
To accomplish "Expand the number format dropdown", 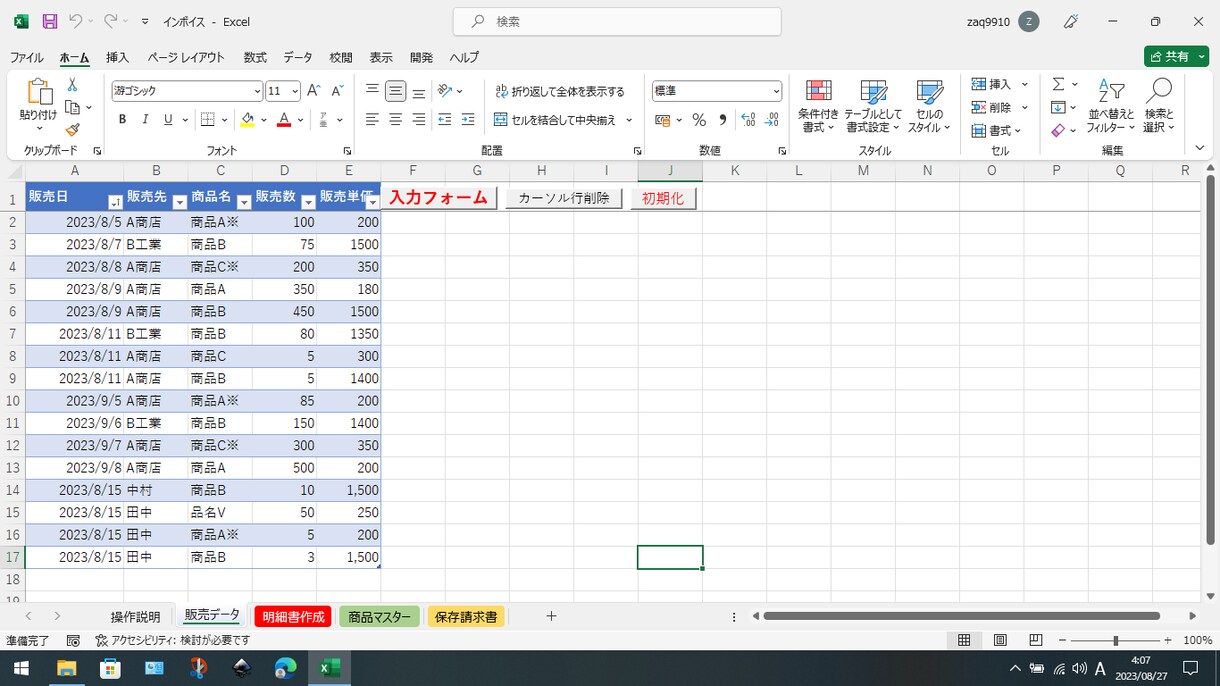I will tap(776, 91).
